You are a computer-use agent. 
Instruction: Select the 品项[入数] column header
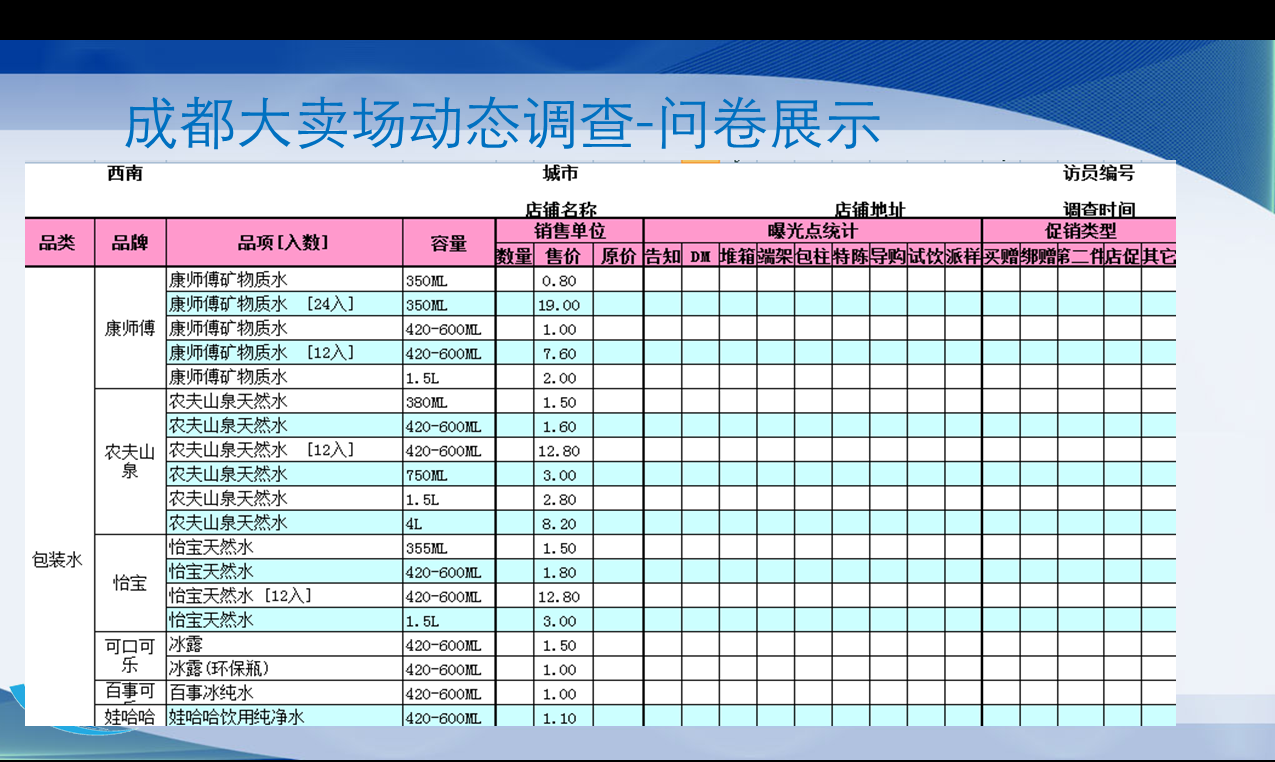coord(284,242)
